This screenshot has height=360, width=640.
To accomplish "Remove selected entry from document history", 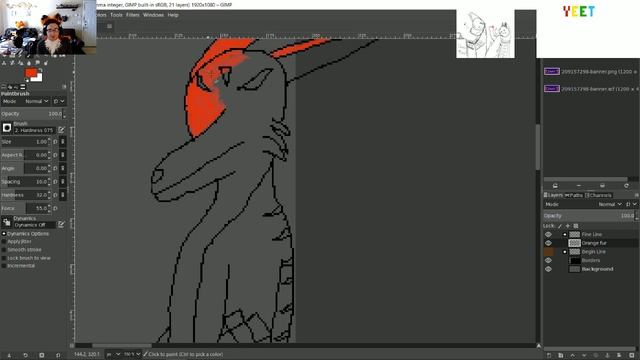I will (579, 186).
